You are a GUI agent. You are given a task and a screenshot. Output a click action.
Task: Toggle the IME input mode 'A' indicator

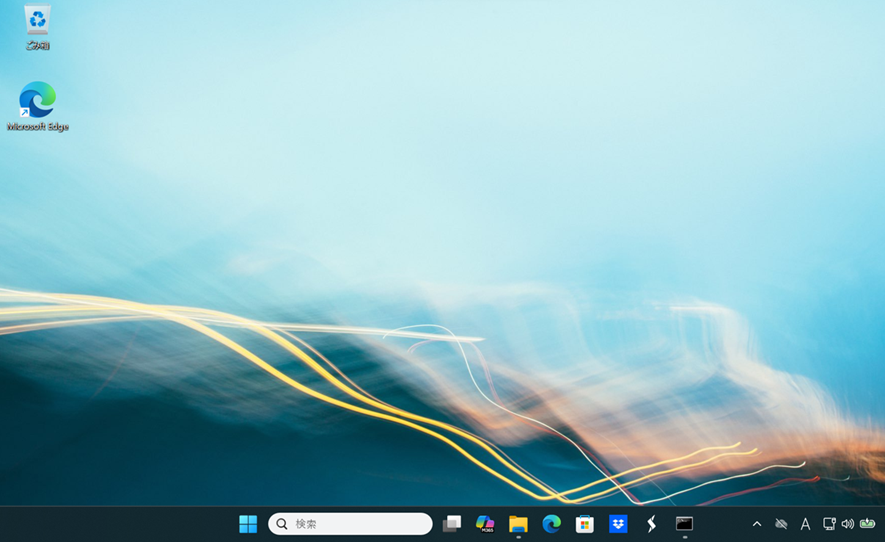(805, 524)
